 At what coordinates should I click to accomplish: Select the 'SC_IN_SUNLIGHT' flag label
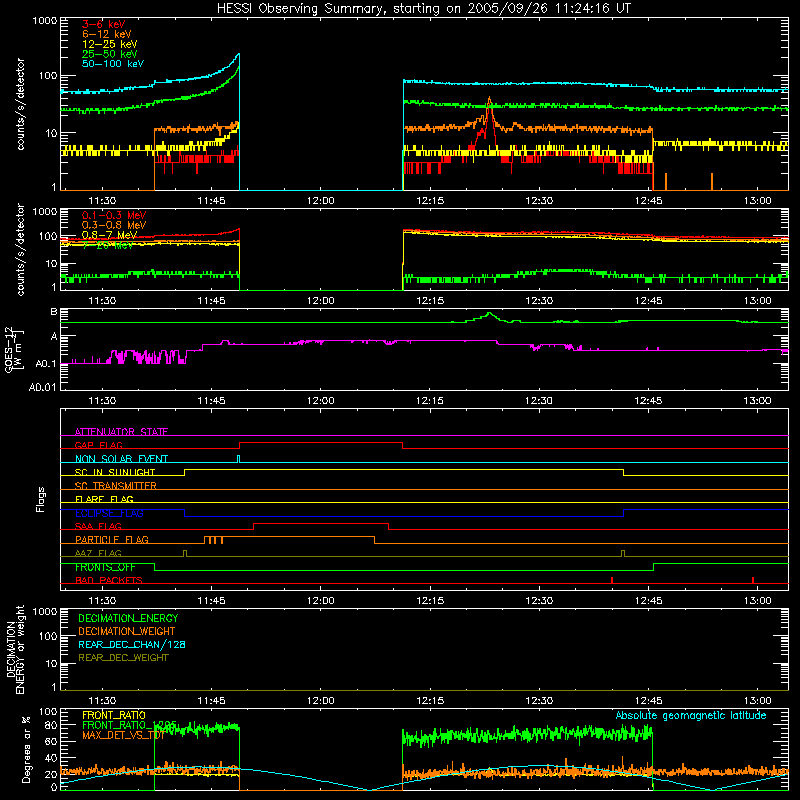click(x=115, y=472)
